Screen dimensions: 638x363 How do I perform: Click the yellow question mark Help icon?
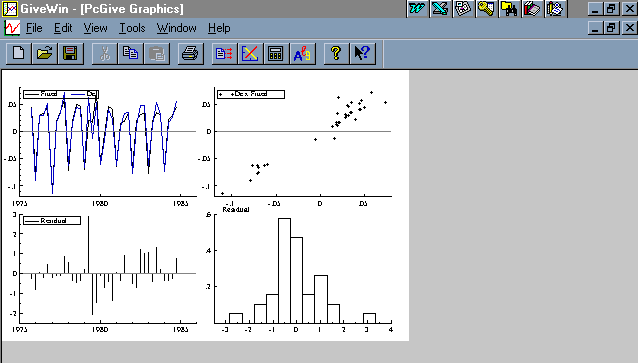pos(336,53)
